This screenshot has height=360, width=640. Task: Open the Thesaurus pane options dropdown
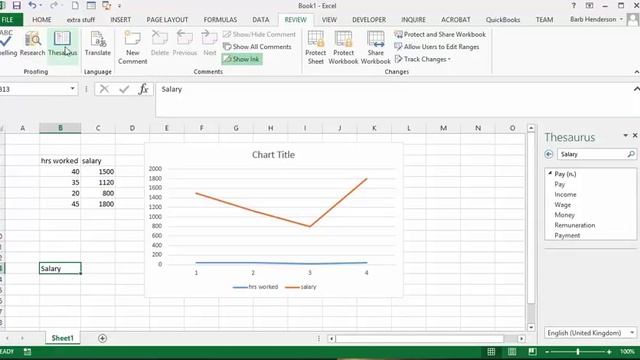point(625,135)
